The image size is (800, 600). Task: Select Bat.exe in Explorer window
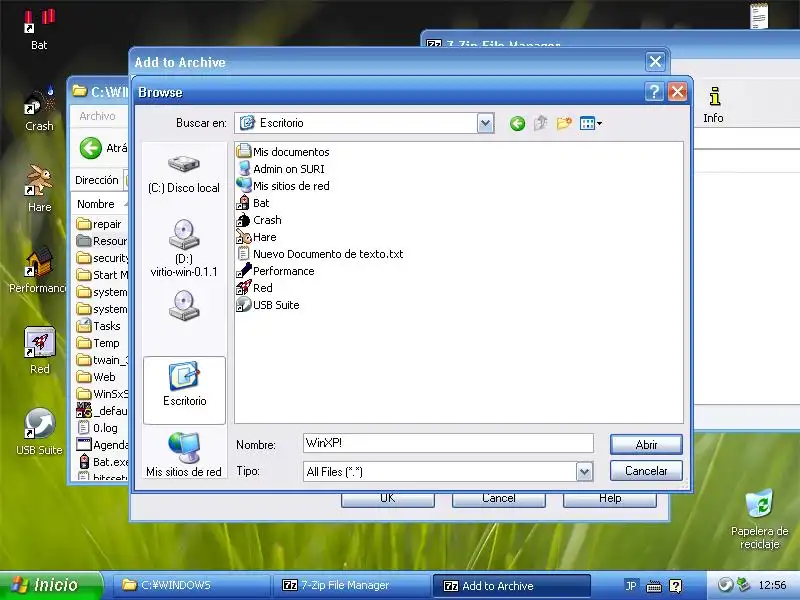pos(103,462)
